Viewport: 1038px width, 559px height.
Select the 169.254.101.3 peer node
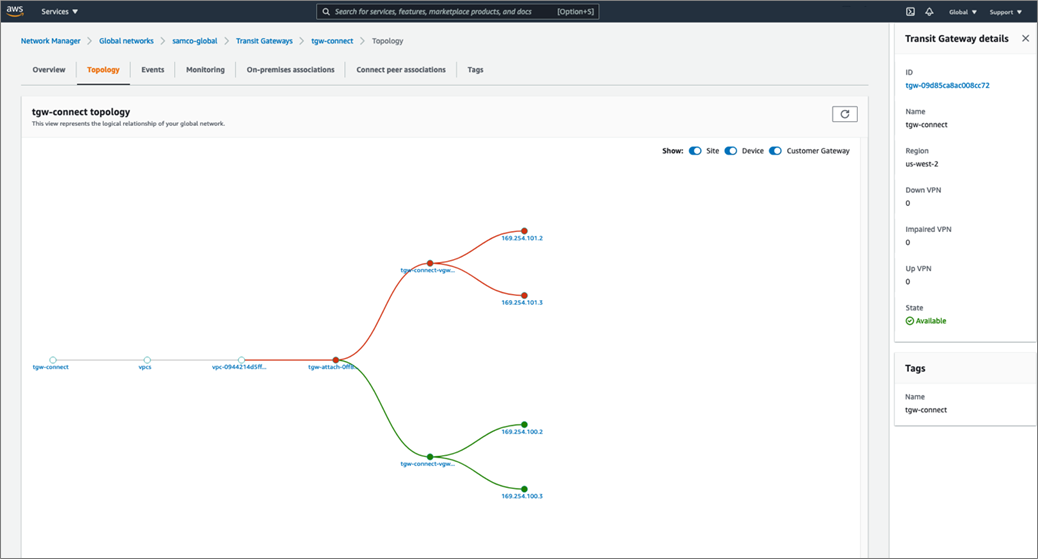pos(524,295)
